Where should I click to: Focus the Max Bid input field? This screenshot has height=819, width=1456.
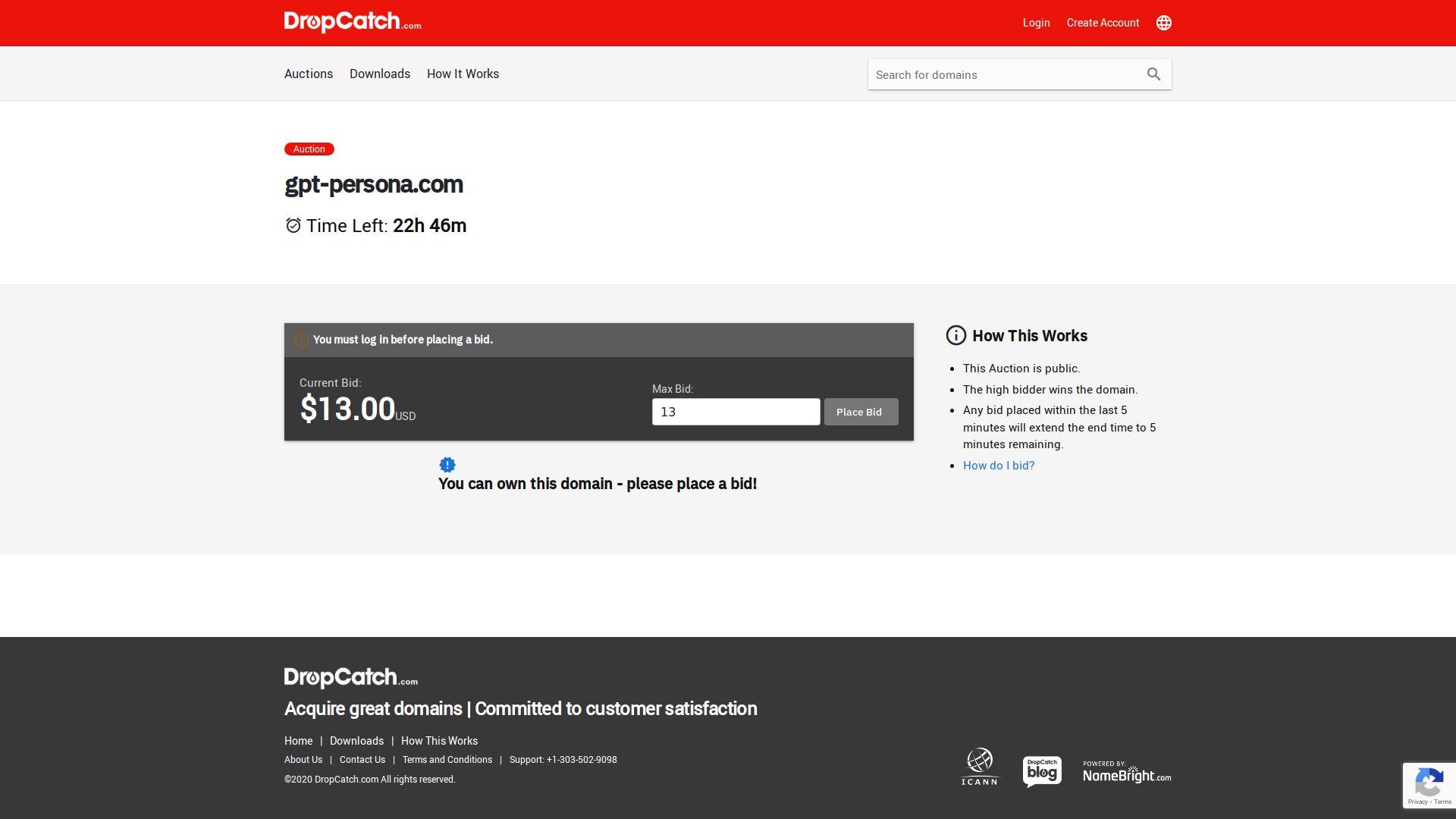[x=736, y=412]
